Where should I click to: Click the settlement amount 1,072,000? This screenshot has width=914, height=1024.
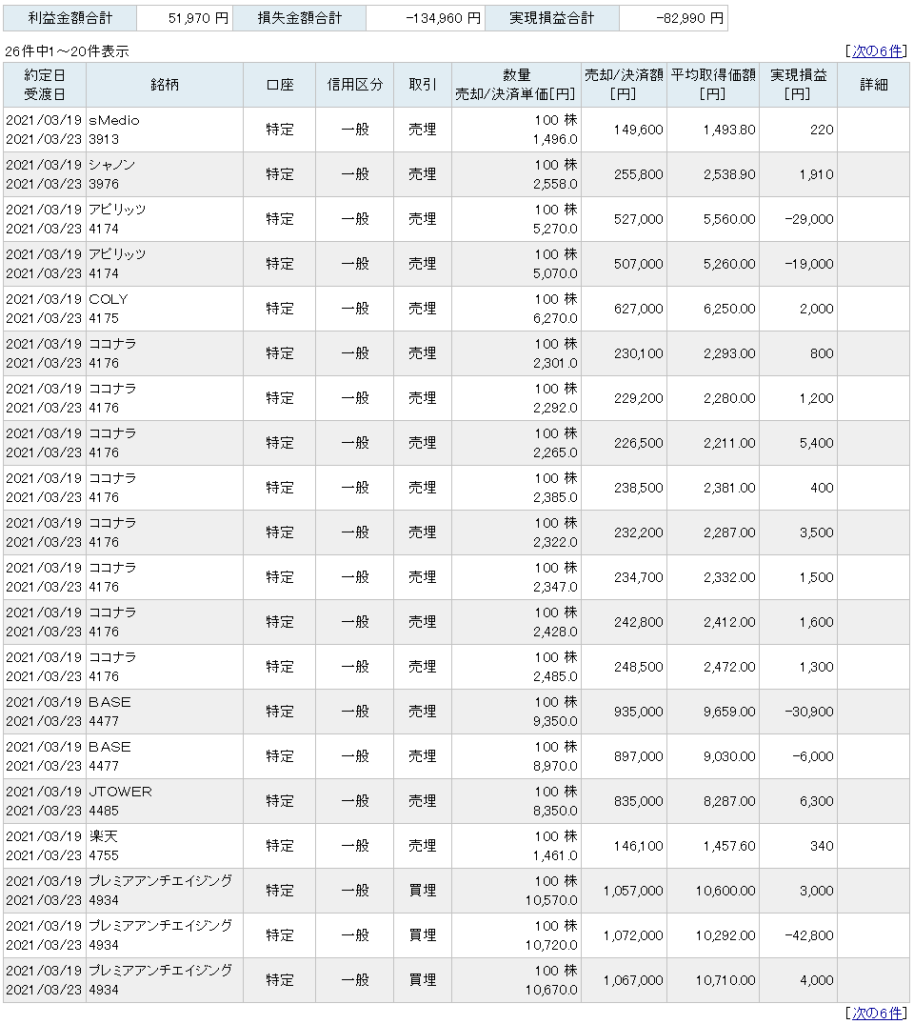coord(633,935)
